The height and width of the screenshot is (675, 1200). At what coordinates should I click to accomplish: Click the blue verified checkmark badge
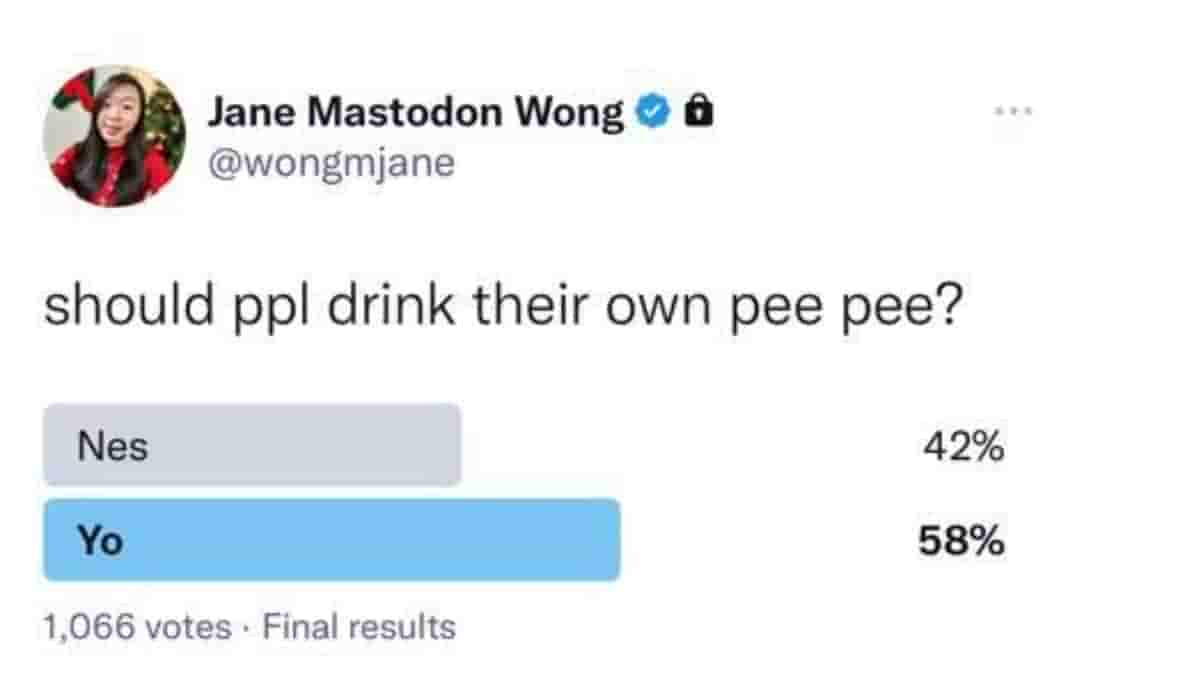pos(652,113)
